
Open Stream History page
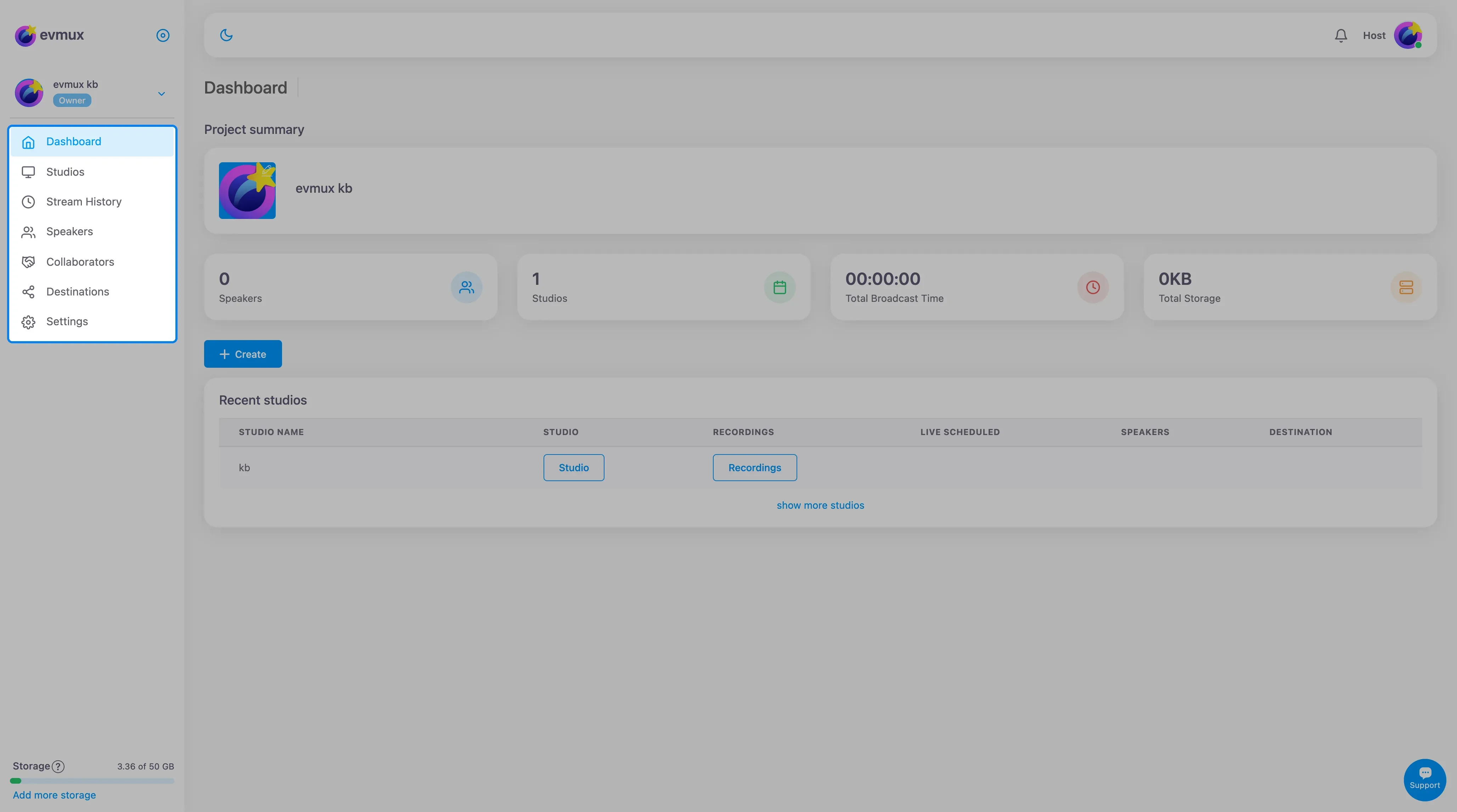click(92, 202)
